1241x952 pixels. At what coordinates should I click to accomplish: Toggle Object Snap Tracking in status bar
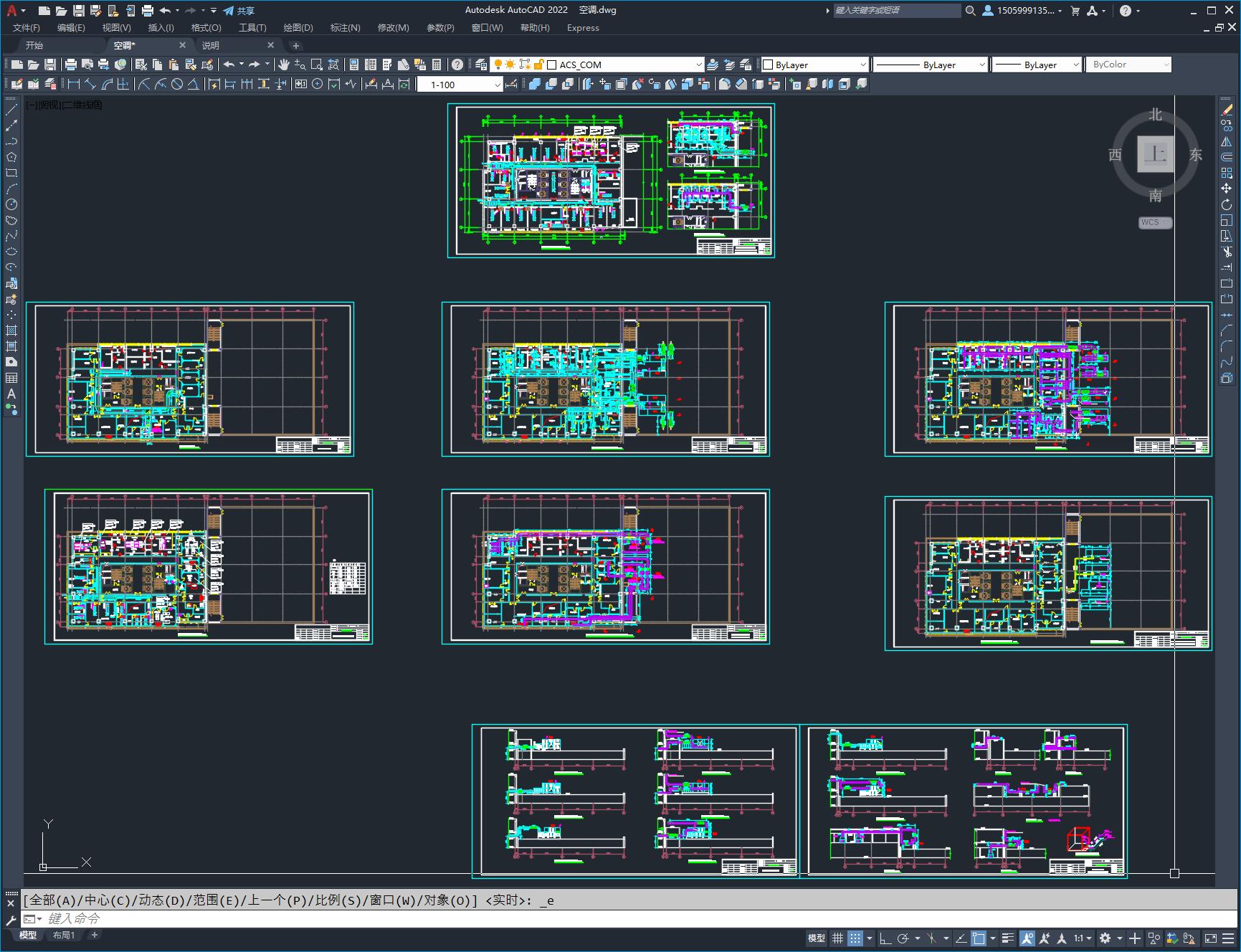961,938
